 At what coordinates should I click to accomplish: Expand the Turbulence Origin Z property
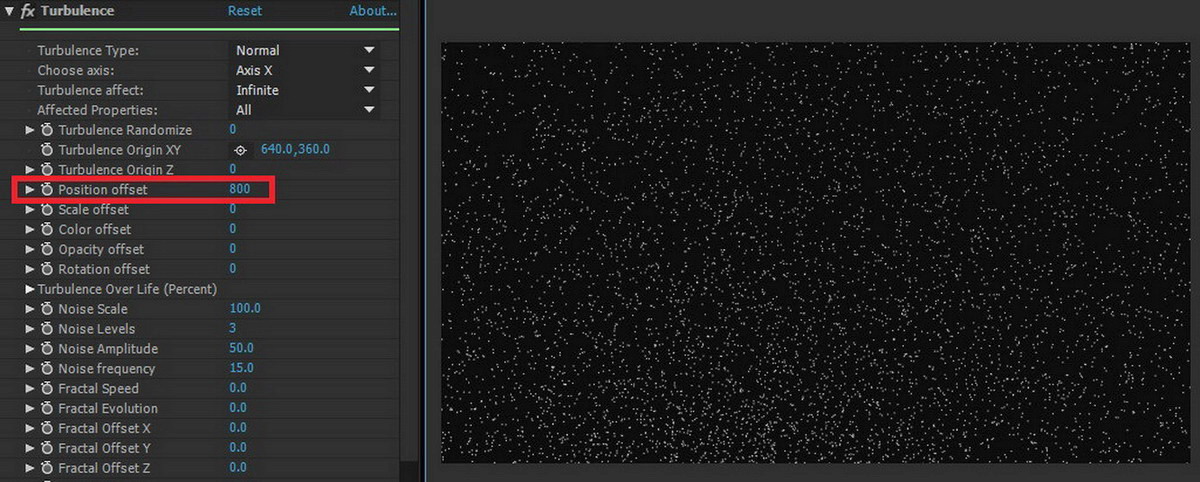(x=30, y=170)
